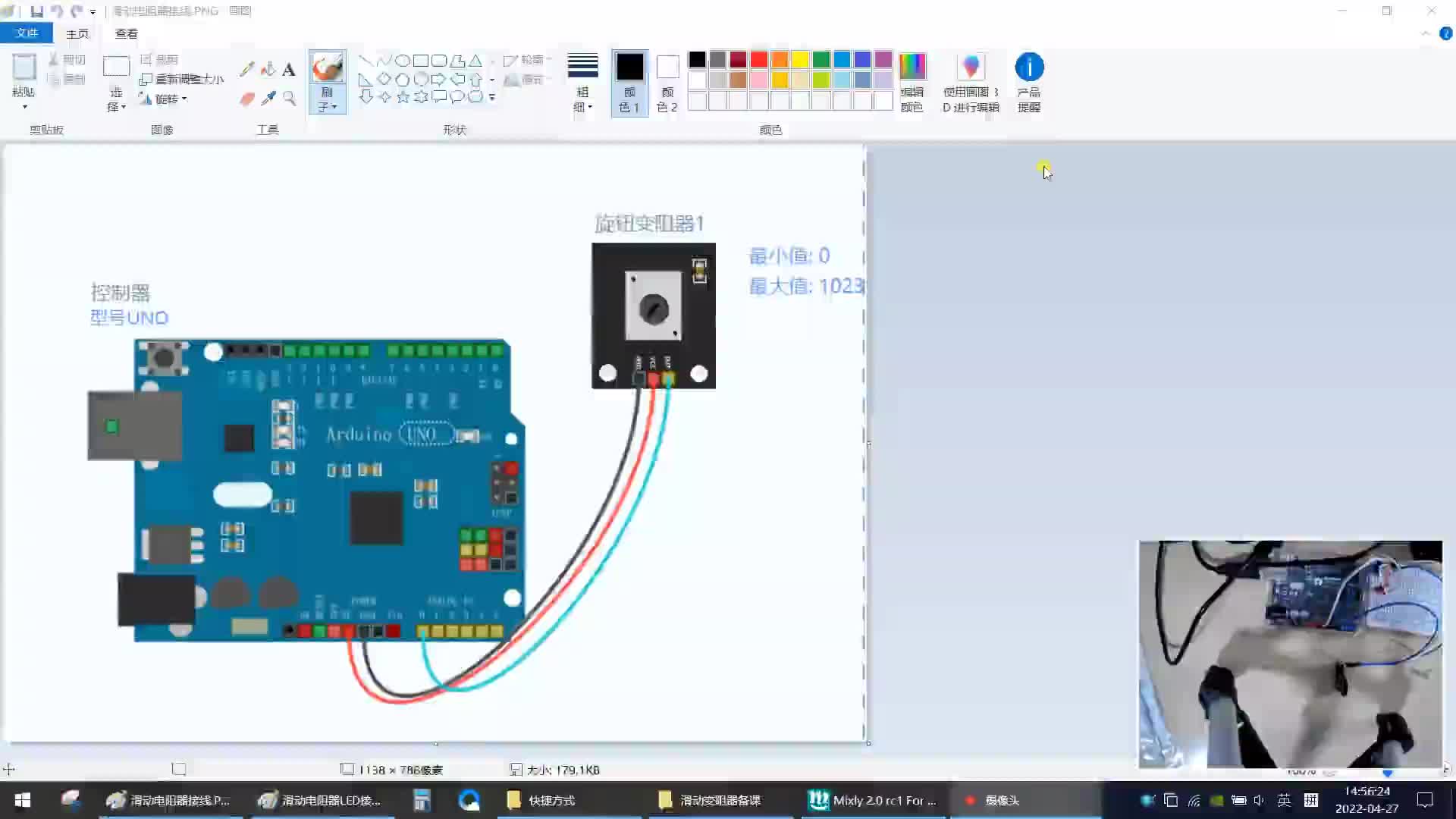Open taskbar folder 滑动变阻器备课
Viewport: 1456px width, 819px height.
(719, 800)
